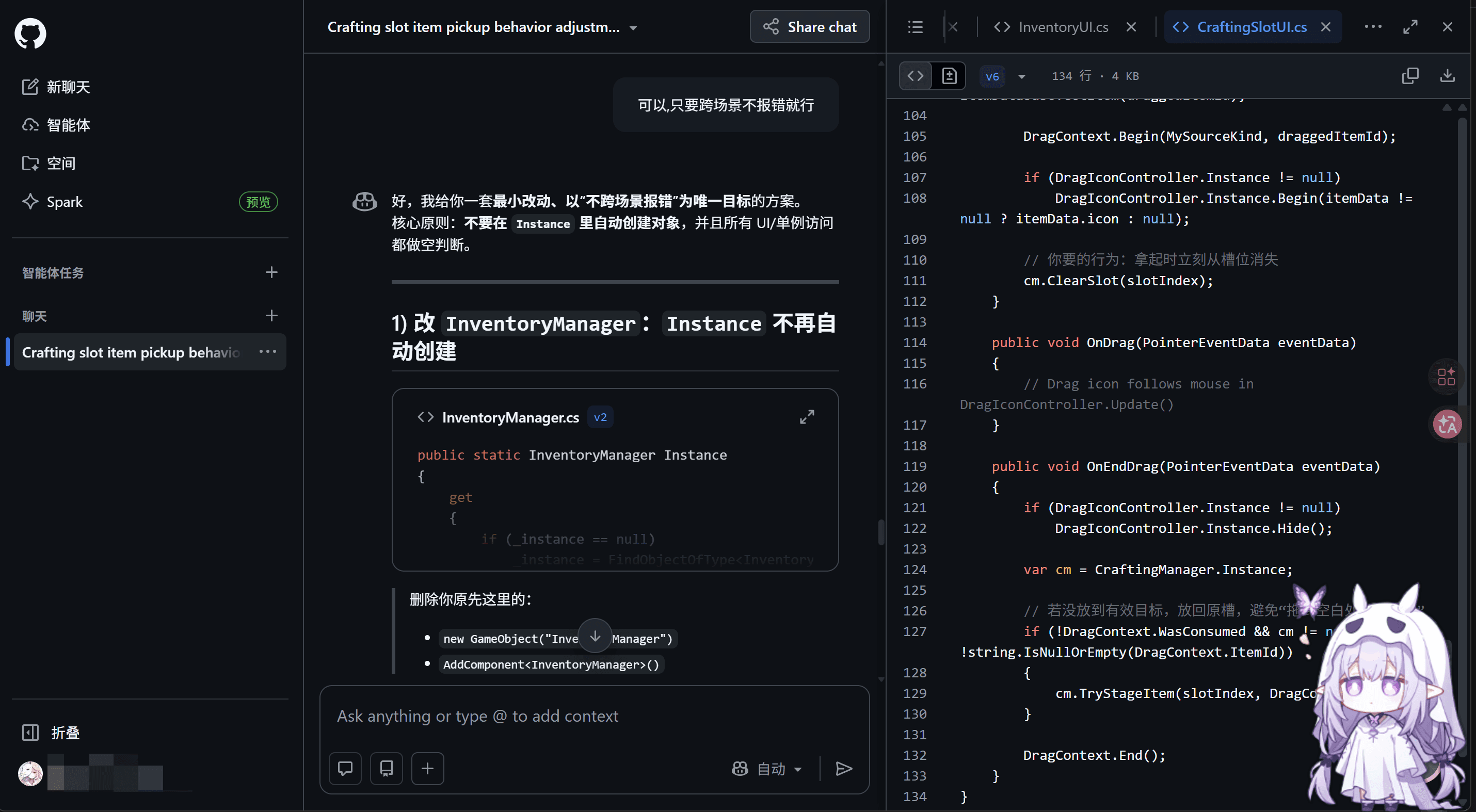The width and height of the screenshot is (1476, 812).
Task: Select the Crafting slot item pickup chat
Action: [131, 352]
